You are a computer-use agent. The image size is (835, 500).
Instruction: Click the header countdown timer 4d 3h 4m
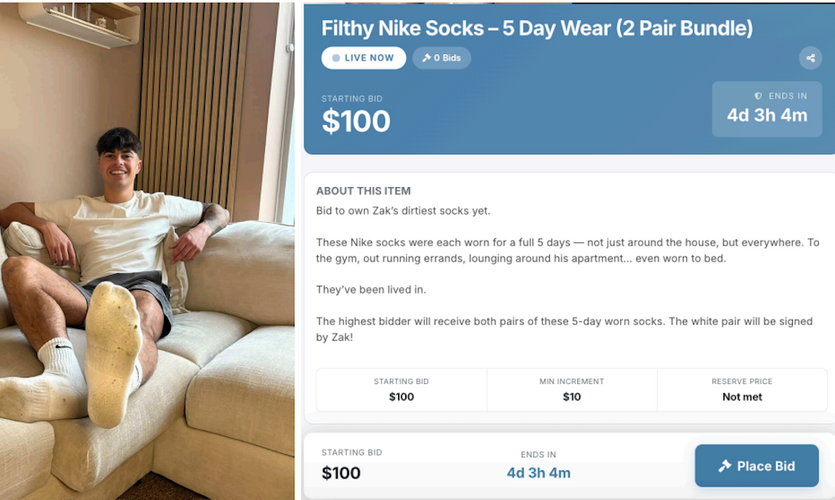pos(767,115)
